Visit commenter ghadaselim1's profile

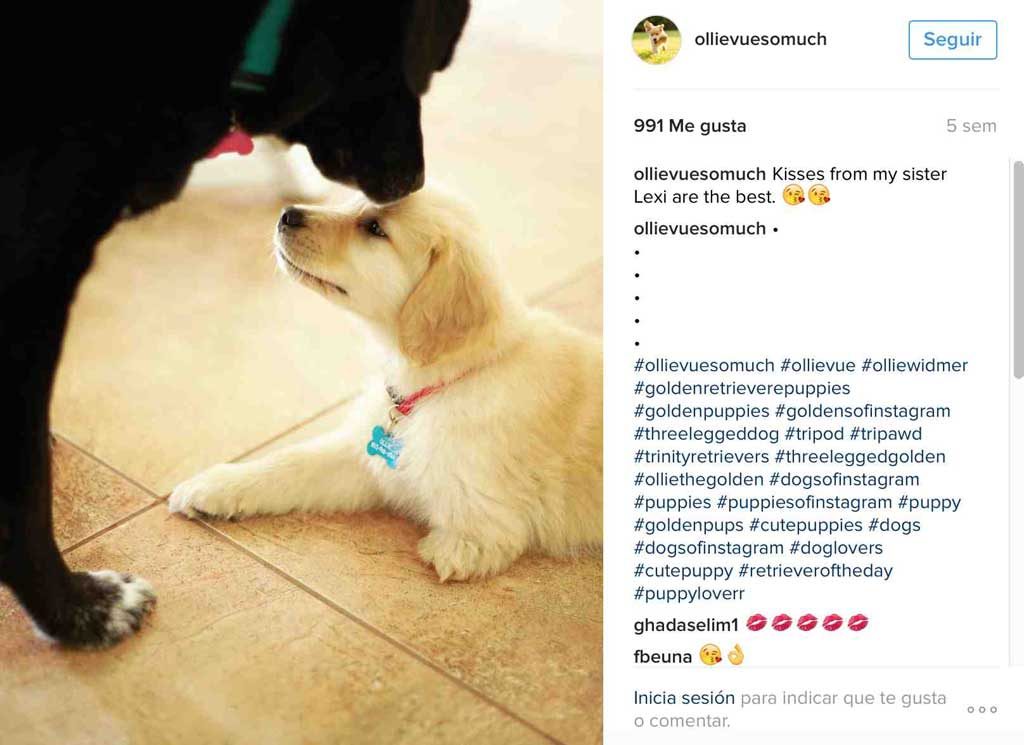point(686,626)
